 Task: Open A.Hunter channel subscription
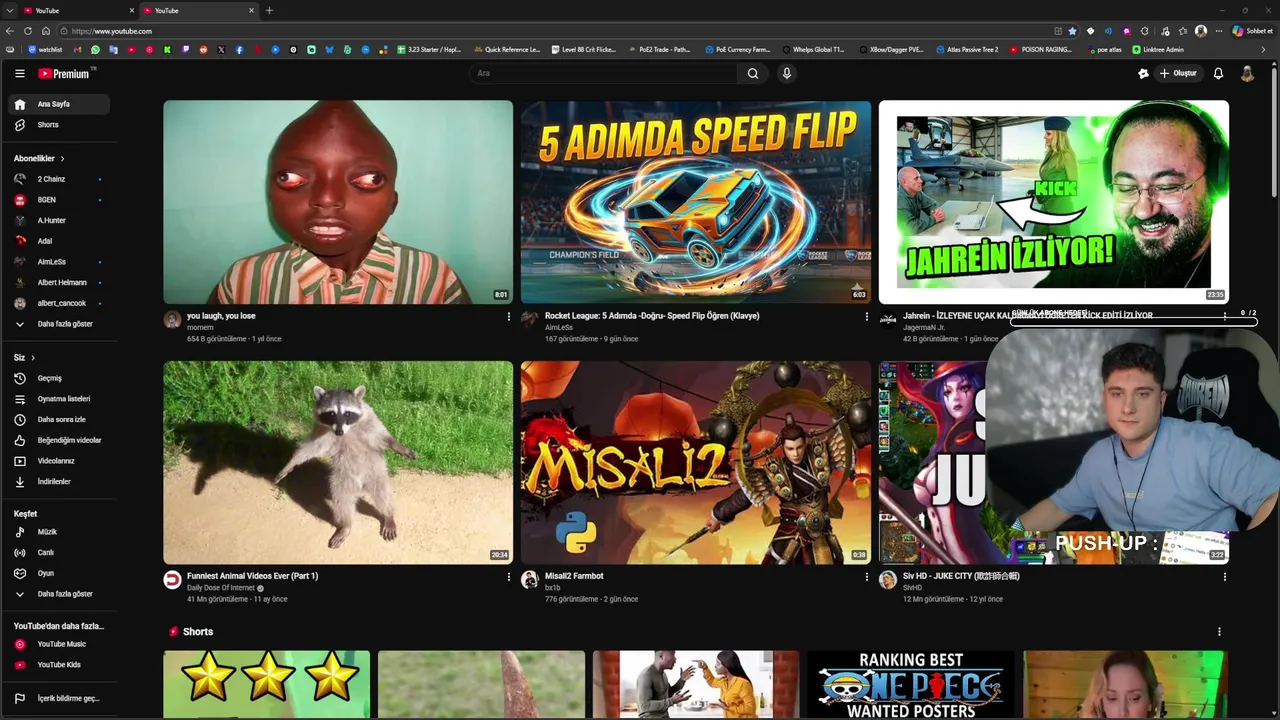[x=59, y=220]
